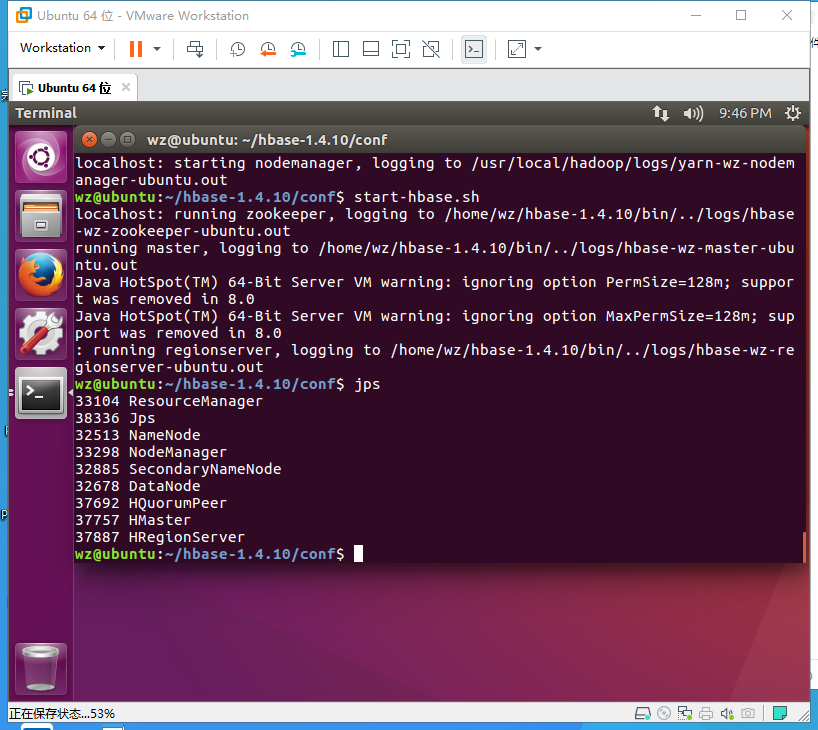Image resolution: width=818 pixels, height=730 pixels.
Task: Expand the stretch display options arrow
Action: click(x=538, y=49)
